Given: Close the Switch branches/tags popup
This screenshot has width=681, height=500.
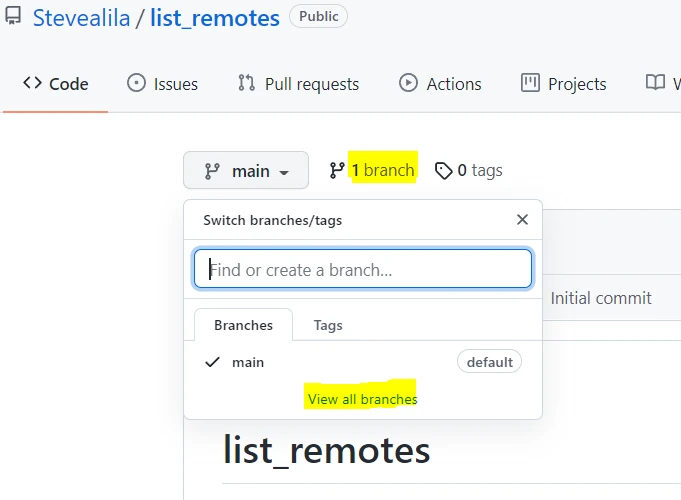Looking at the screenshot, I should coord(522,220).
